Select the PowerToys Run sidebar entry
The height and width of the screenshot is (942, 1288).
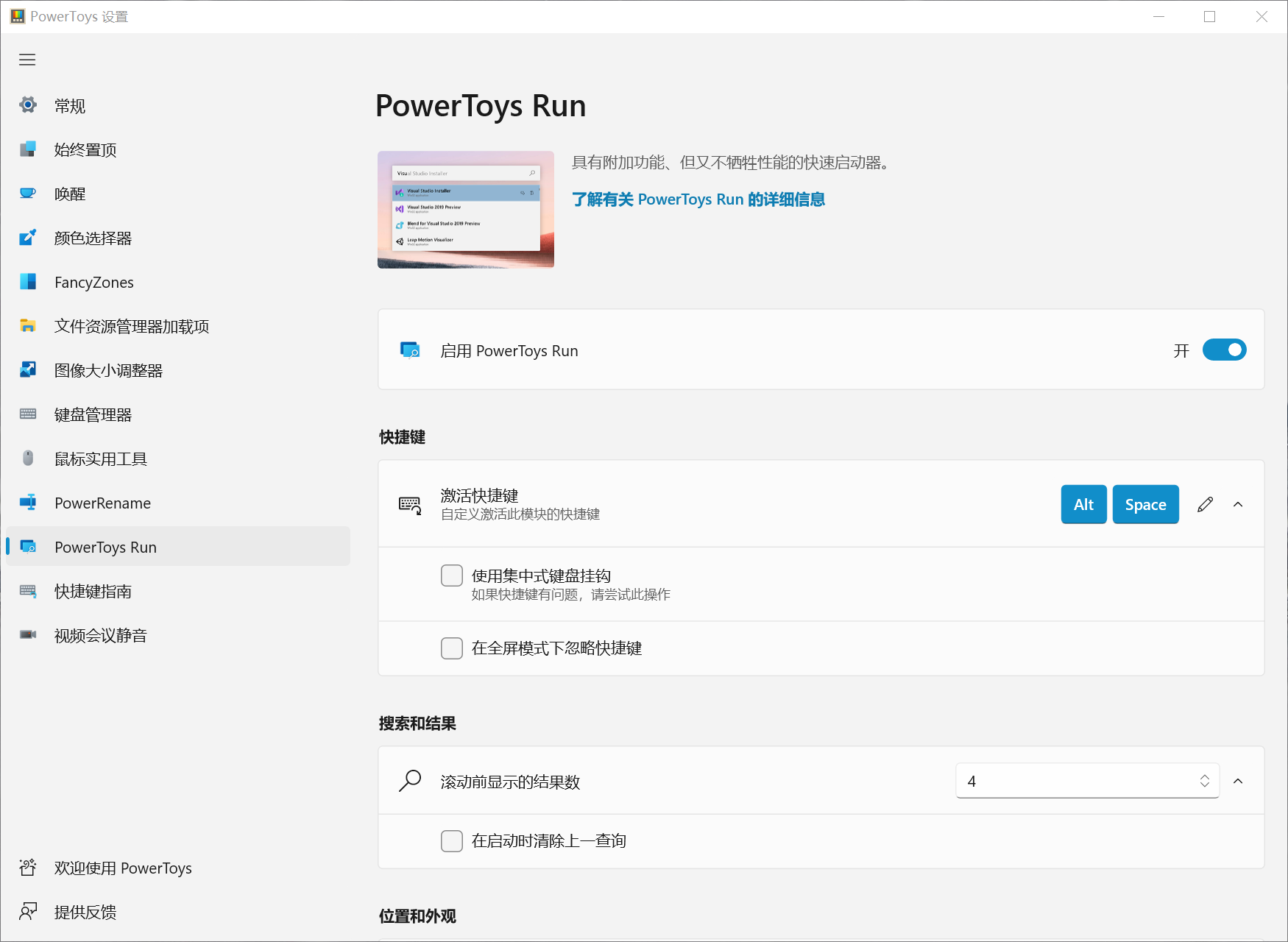tap(178, 547)
